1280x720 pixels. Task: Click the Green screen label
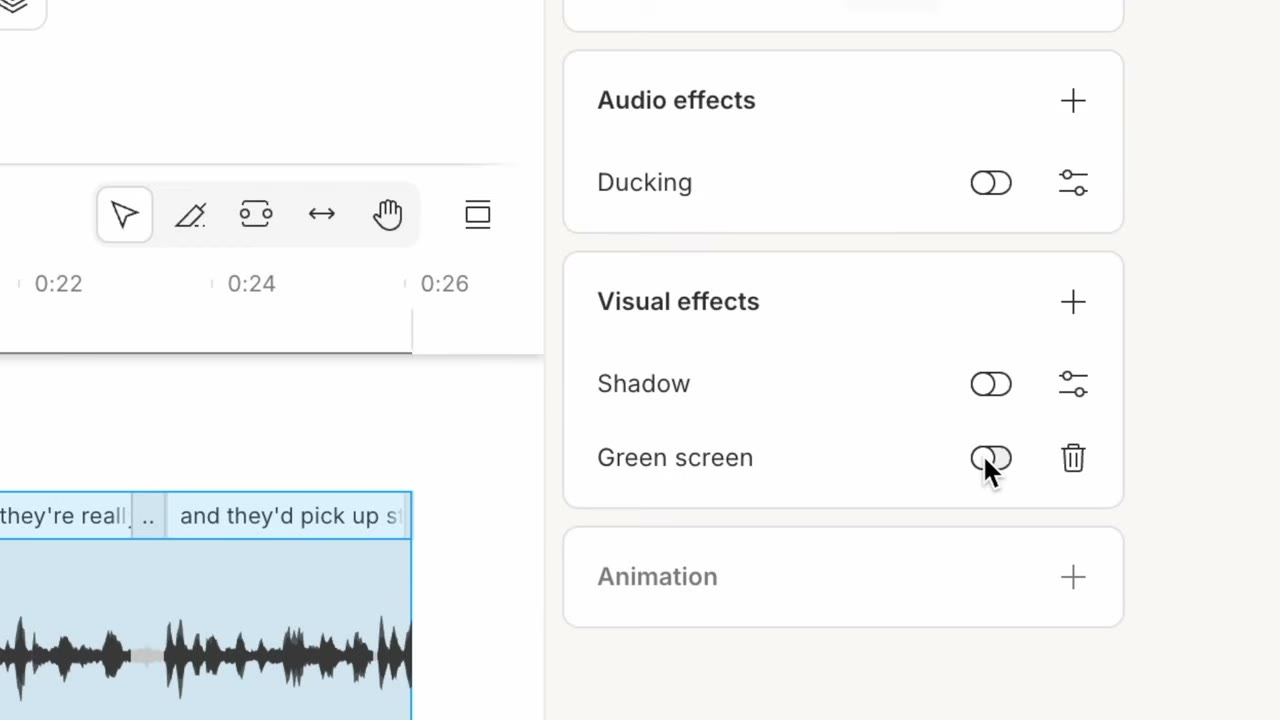(x=675, y=457)
